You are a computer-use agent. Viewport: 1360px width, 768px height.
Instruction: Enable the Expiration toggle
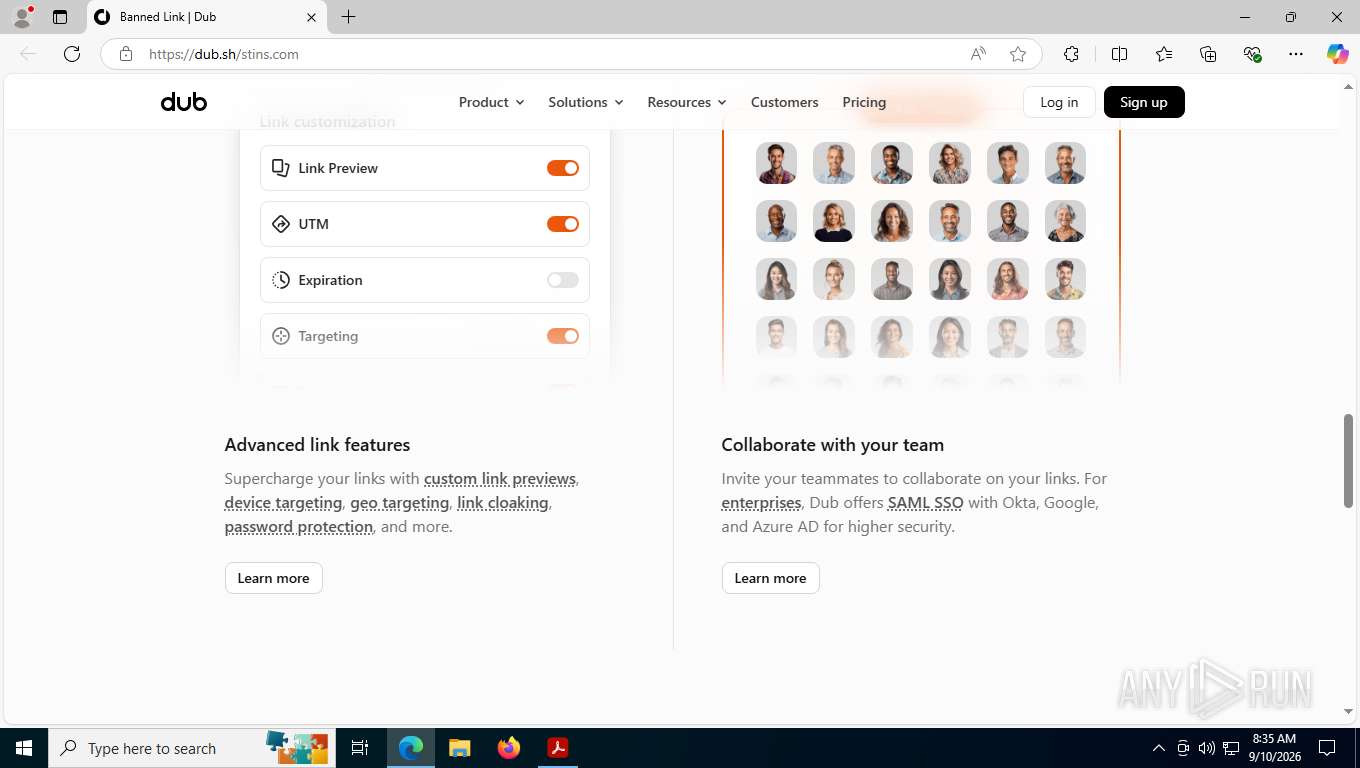pos(563,280)
